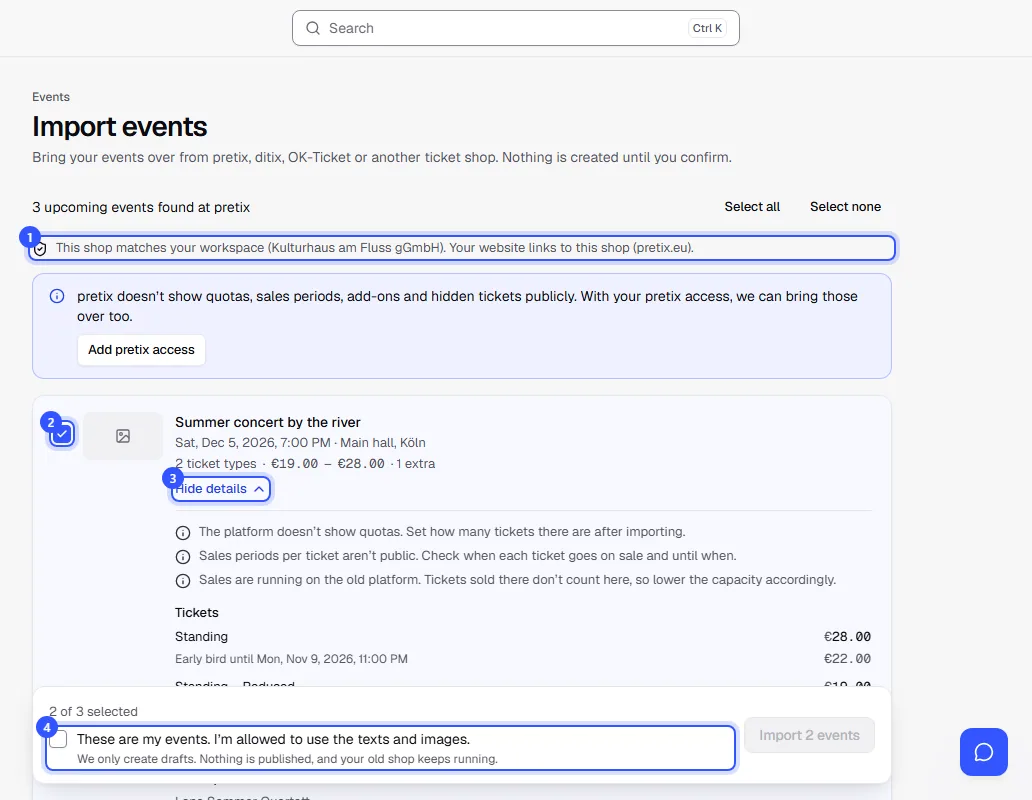Click the shield verified icon in workspace notice
This screenshot has height=800, width=1032.
(x=41, y=249)
